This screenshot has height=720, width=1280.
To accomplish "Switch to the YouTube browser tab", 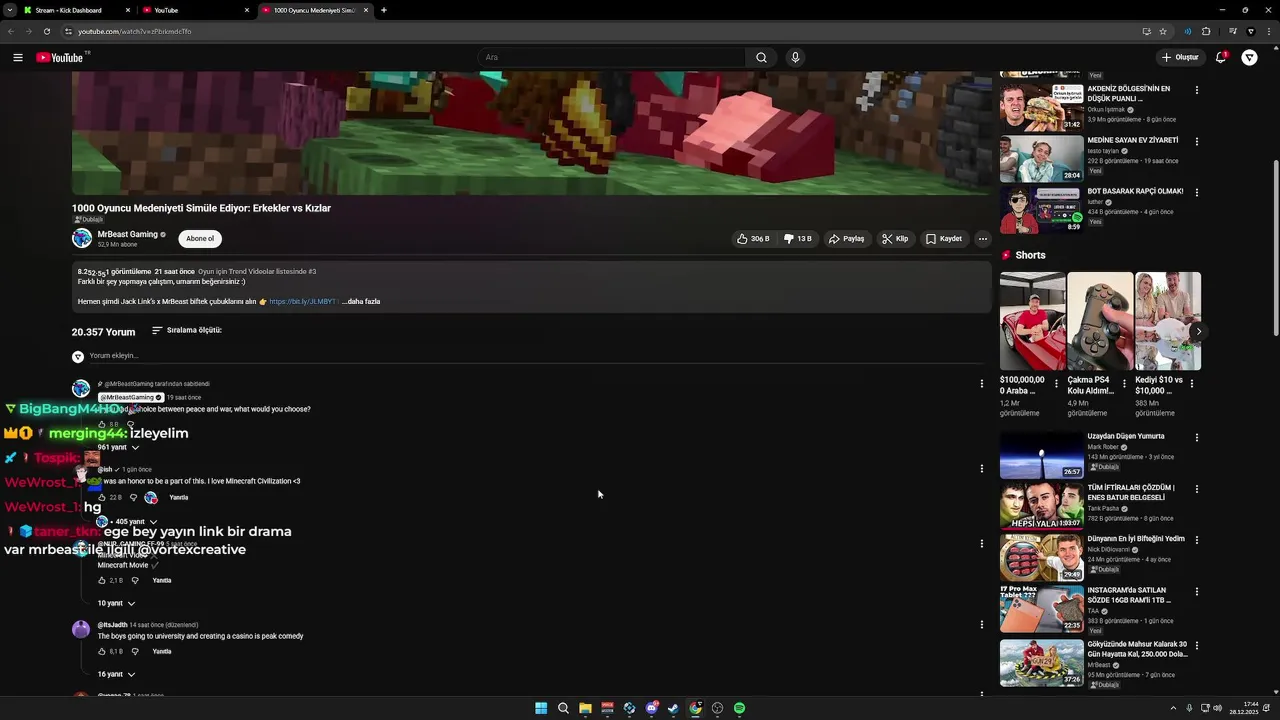I will [x=195, y=10].
